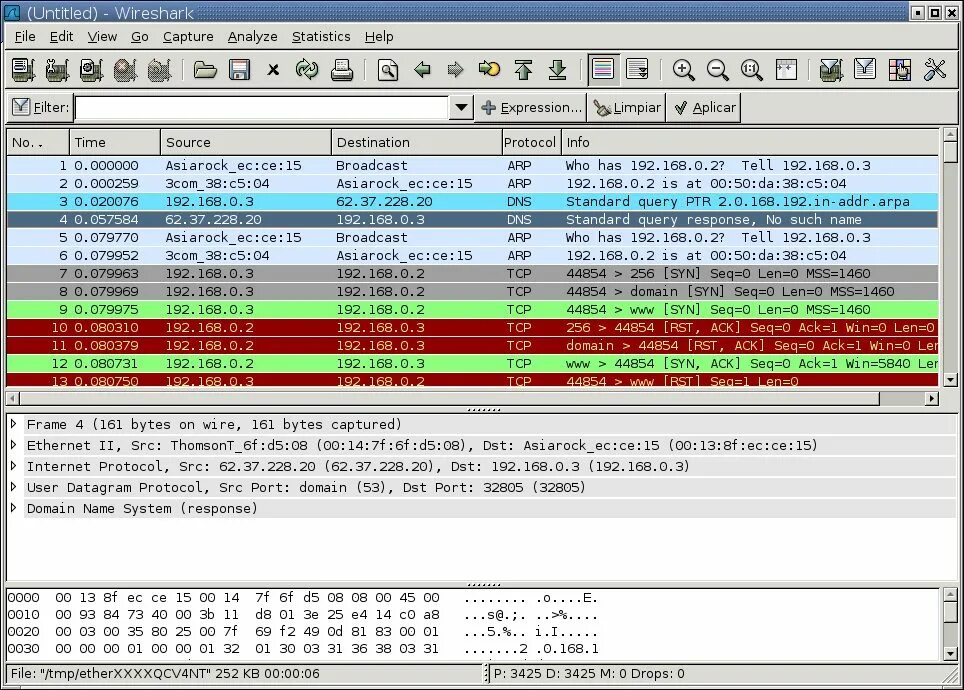Viewport: 964px width, 690px height.
Task: Open the coloring rules icon
Action: [899, 69]
